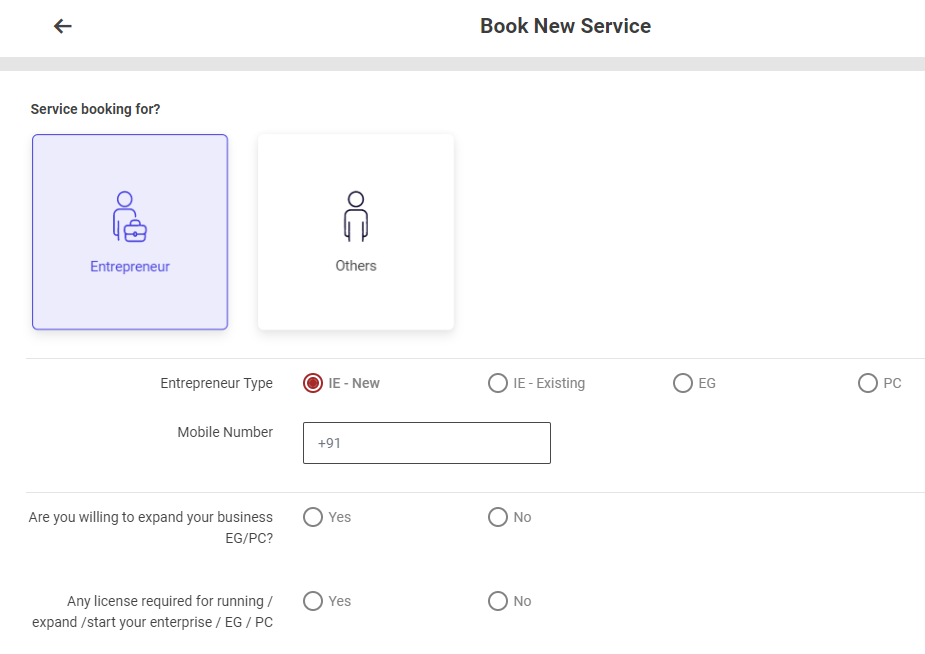Image resolution: width=925 pixels, height=654 pixels.
Task: Click the Entrepreneur Type field label
Action: 216,383
